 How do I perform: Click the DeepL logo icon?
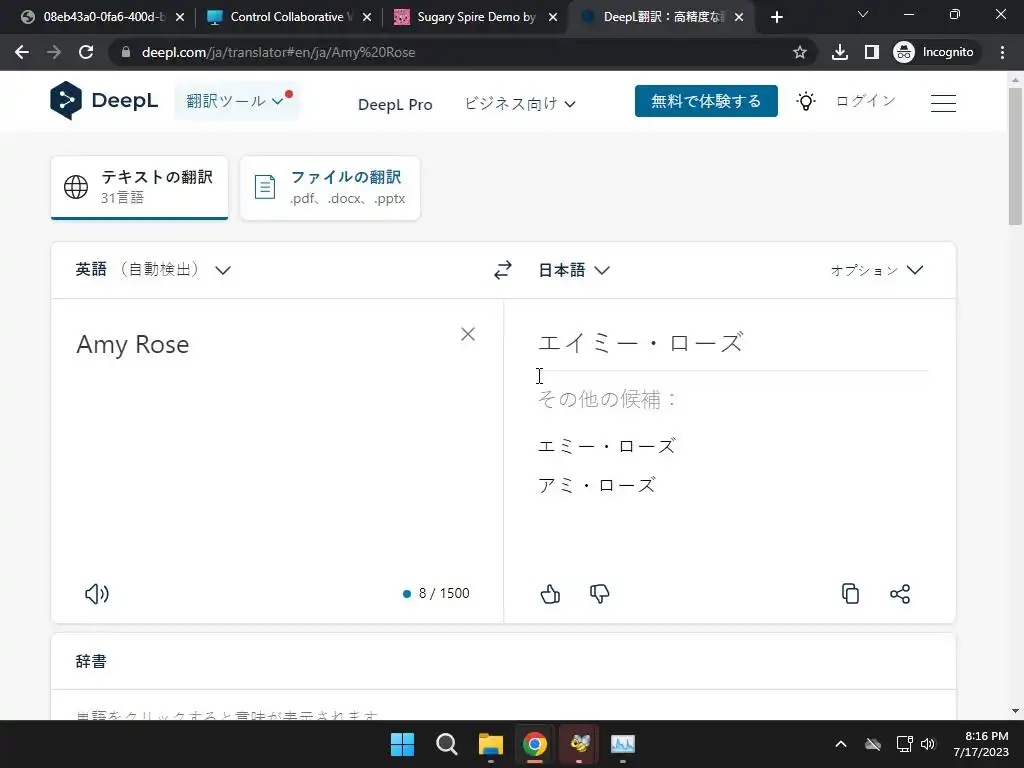point(66,101)
